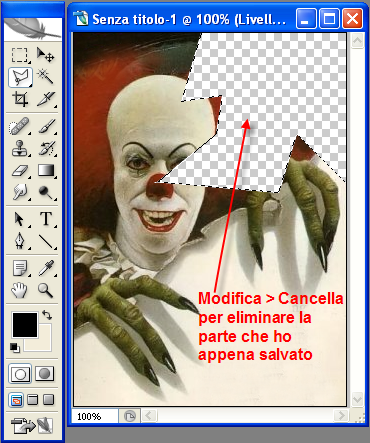Select the Slice tool
Screen dimensions: 370x443
pos(46,99)
